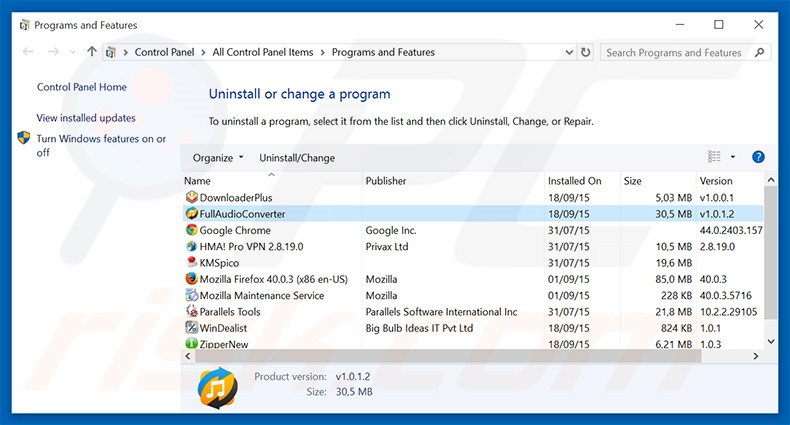The height and width of the screenshot is (425, 790).
Task: Click the Google Chrome icon in list
Action: click(191, 230)
